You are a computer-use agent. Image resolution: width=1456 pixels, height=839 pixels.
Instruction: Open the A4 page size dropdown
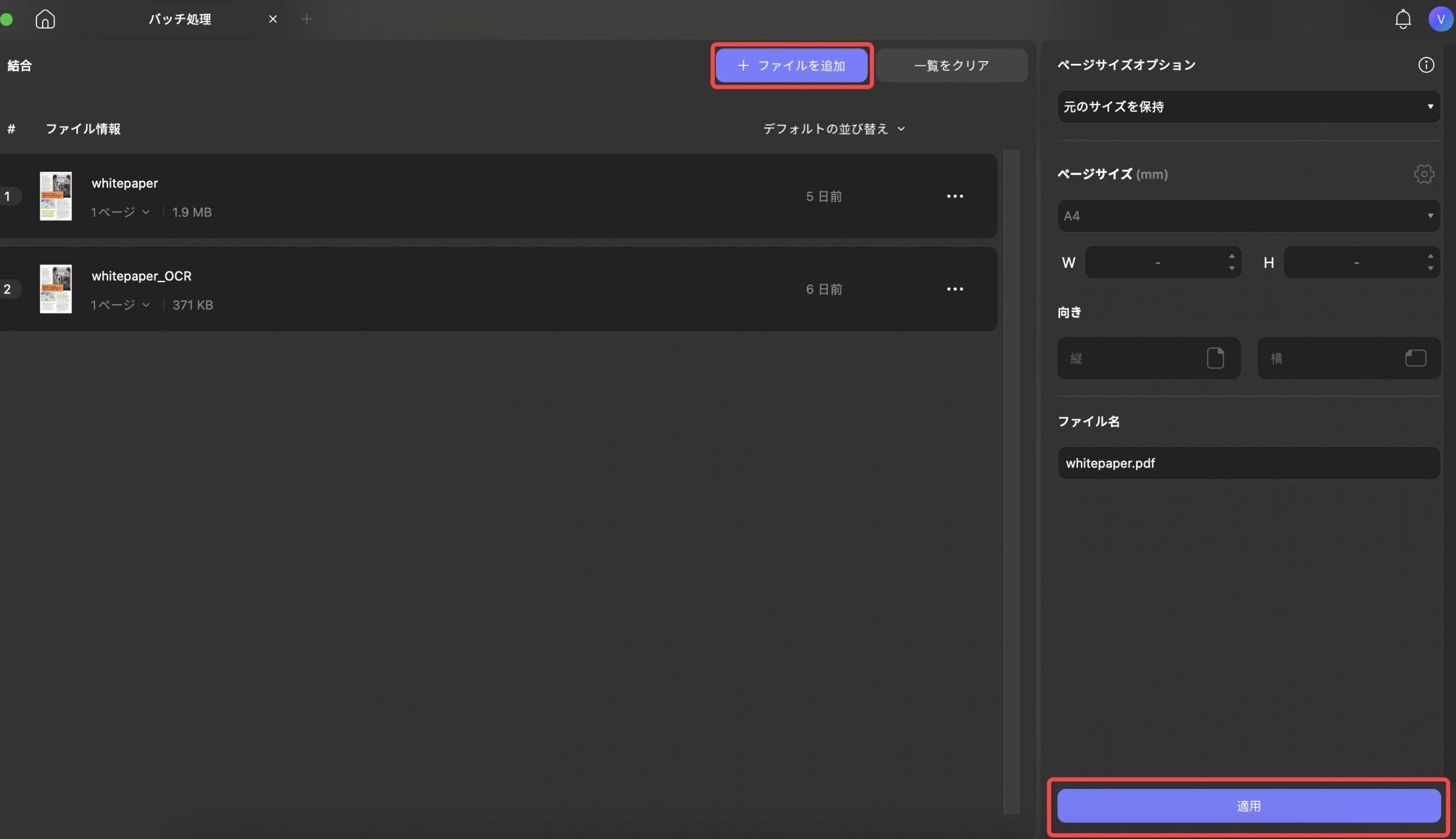[x=1248, y=216]
